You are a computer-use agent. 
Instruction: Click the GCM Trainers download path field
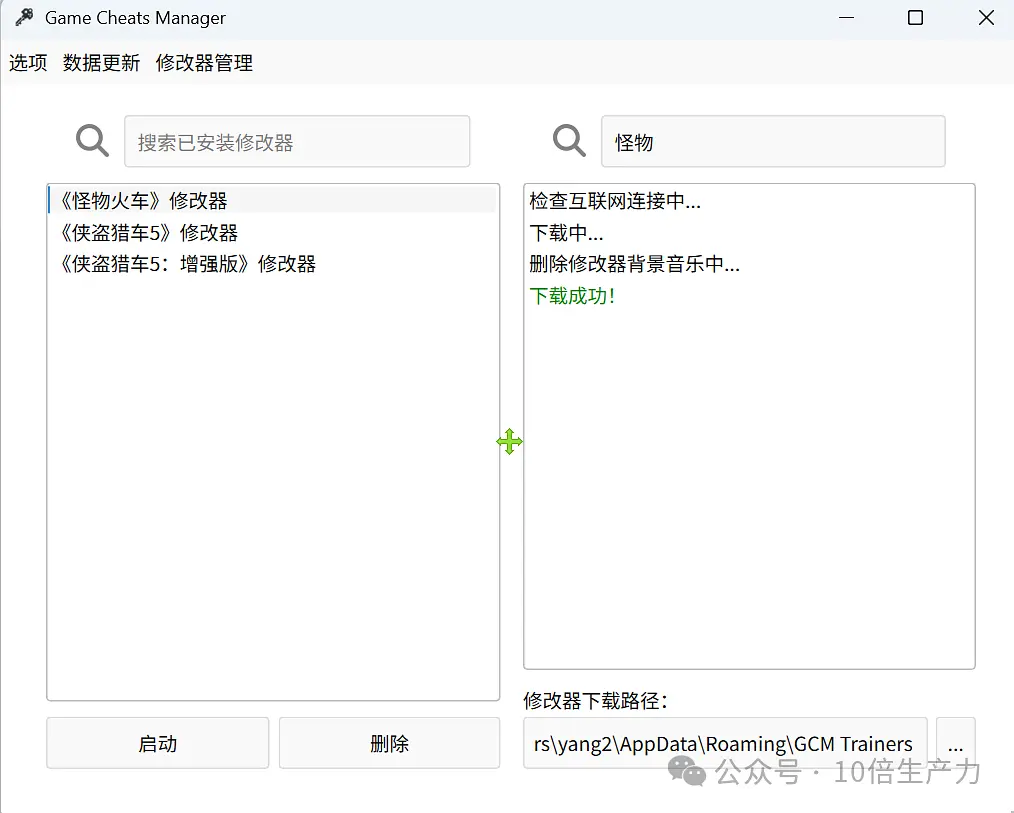724,744
